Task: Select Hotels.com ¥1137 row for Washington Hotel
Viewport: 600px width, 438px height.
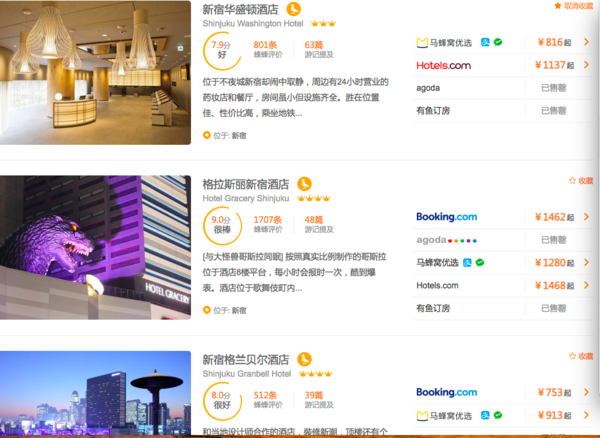Action: coord(503,65)
